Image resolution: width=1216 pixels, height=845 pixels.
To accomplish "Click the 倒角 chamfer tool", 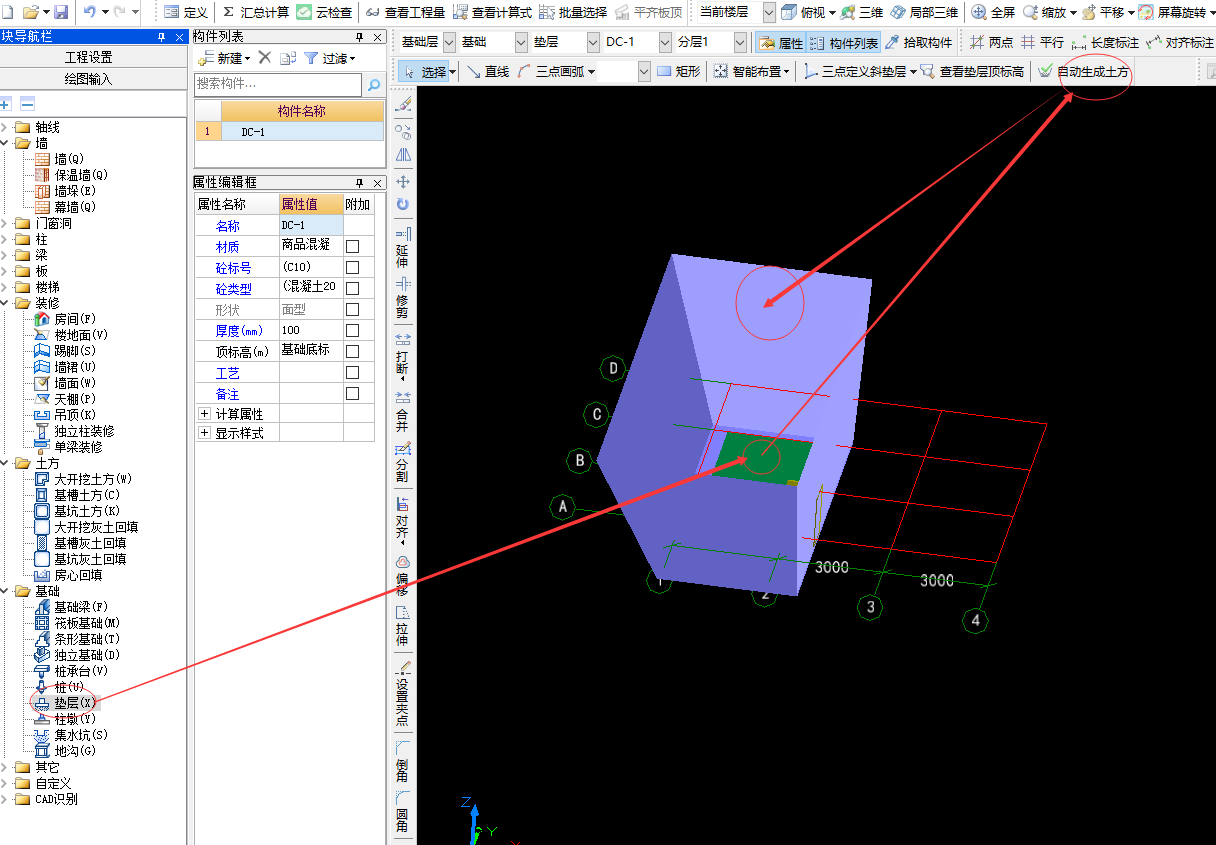I will tap(402, 762).
